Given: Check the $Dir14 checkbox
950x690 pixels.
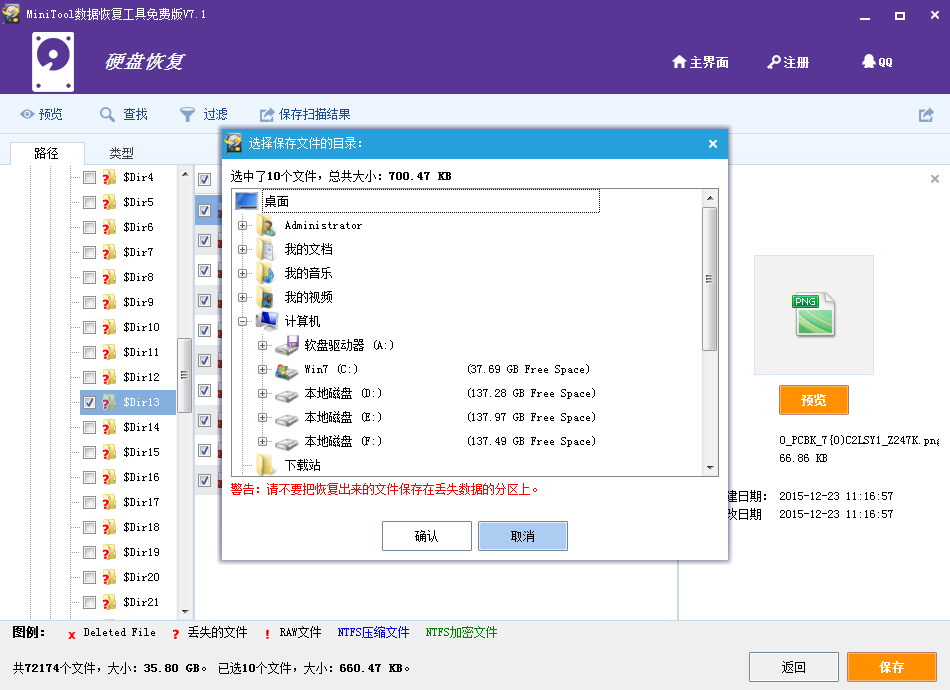Looking at the screenshot, I should (x=89, y=428).
